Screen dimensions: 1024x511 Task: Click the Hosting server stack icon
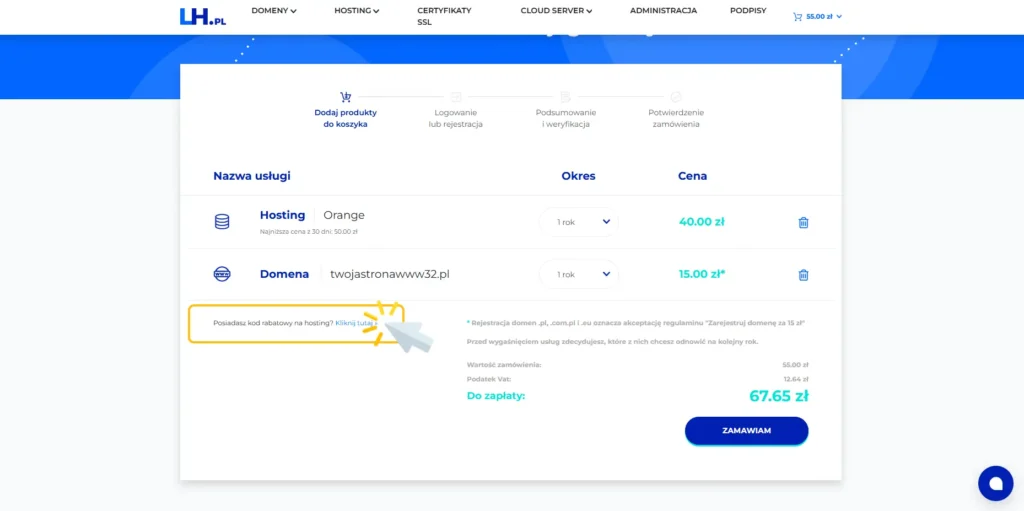pos(222,222)
